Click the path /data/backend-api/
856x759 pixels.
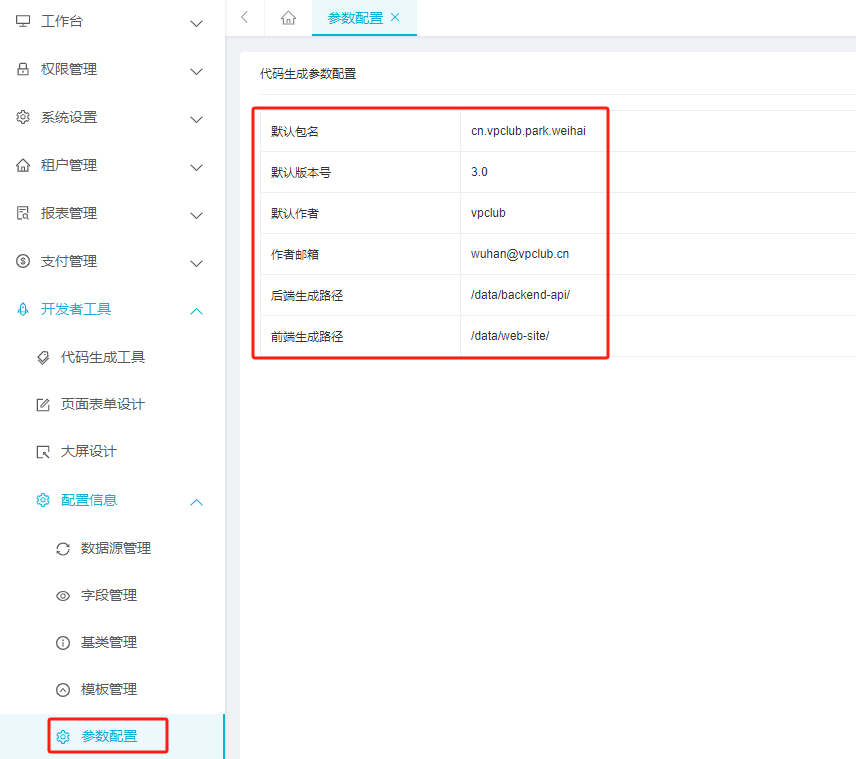pyautogui.click(x=520, y=295)
